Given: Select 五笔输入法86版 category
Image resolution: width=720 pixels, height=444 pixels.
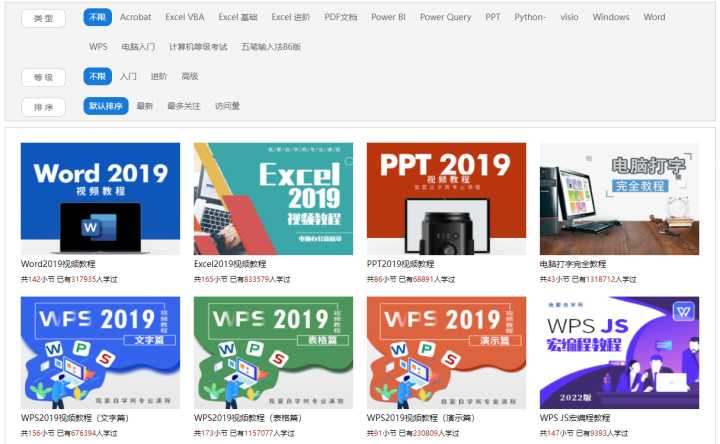Looking at the screenshot, I should (x=271, y=46).
